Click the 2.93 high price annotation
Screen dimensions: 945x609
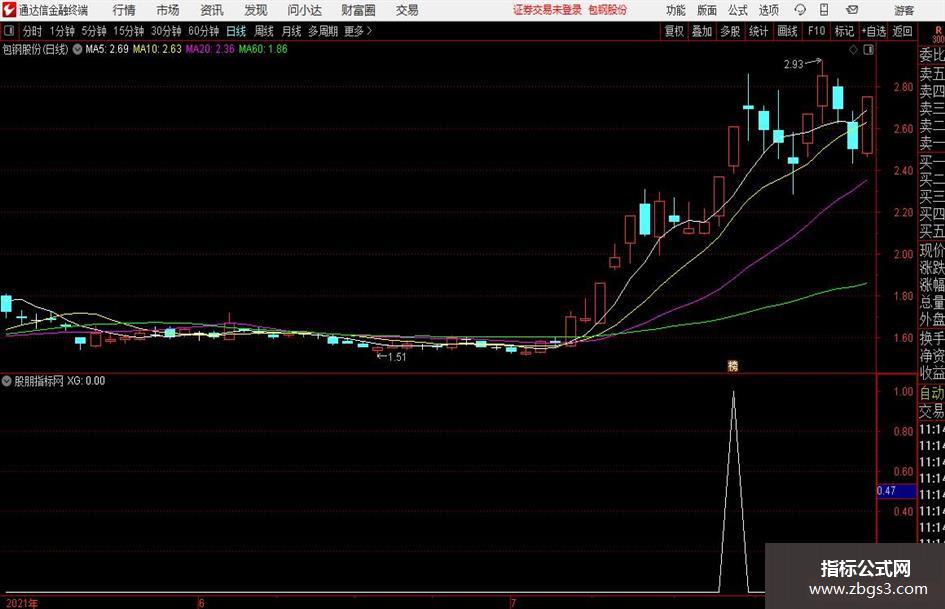click(x=793, y=64)
